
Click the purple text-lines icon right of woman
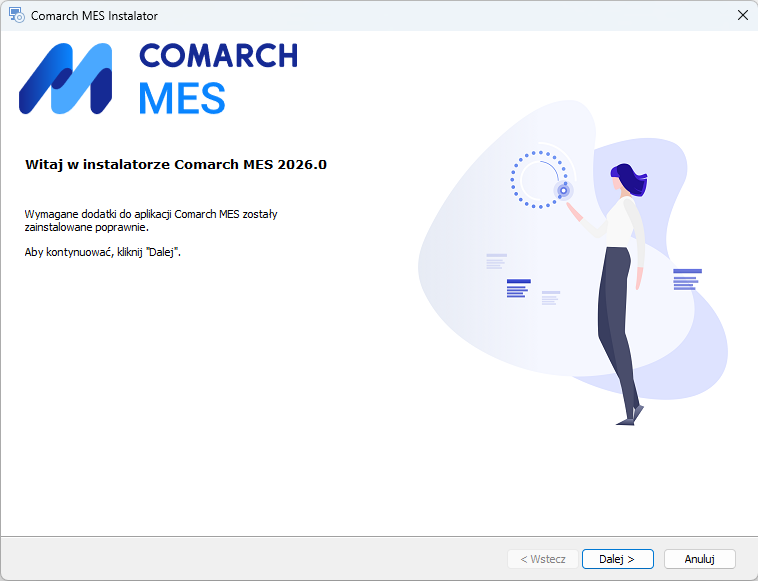pos(687,279)
